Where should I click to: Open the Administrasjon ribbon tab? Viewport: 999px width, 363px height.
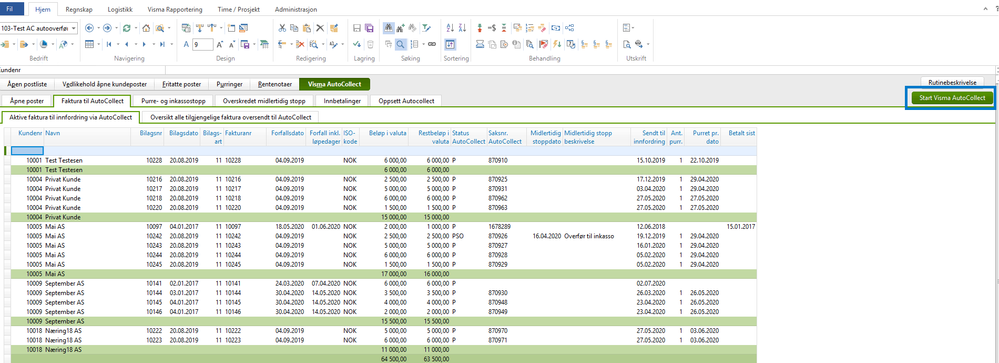296,10
